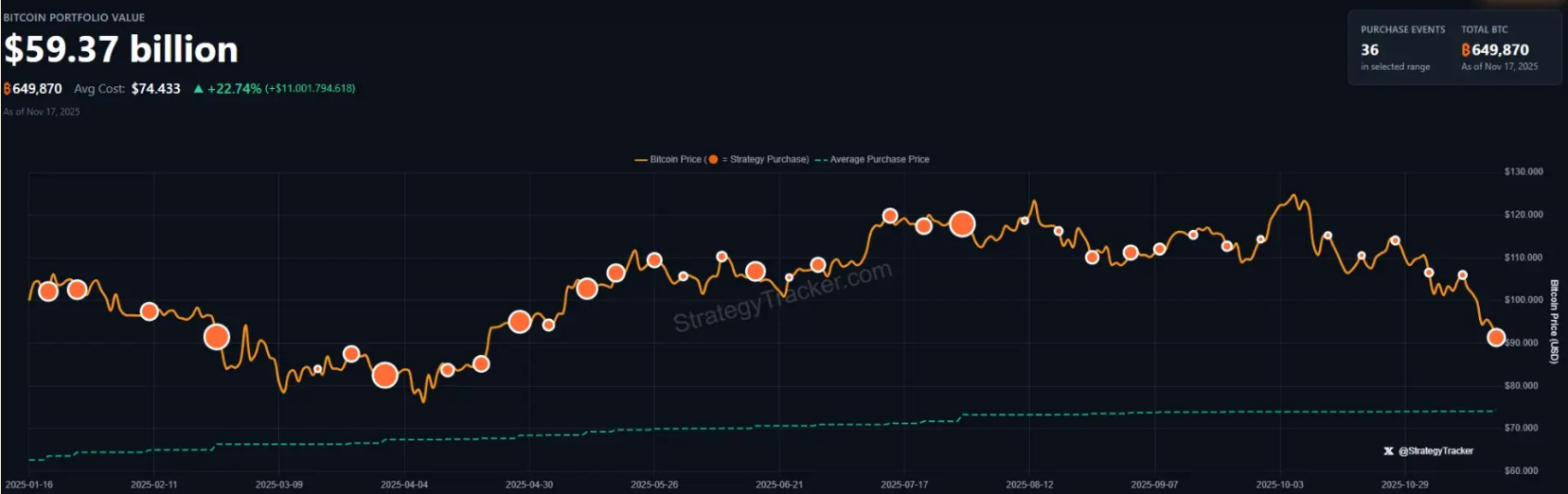The width and height of the screenshot is (1568, 494).
Task: Click the Bitcoin symbol beside Avg Cost
Action: click(x=8, y=89)
